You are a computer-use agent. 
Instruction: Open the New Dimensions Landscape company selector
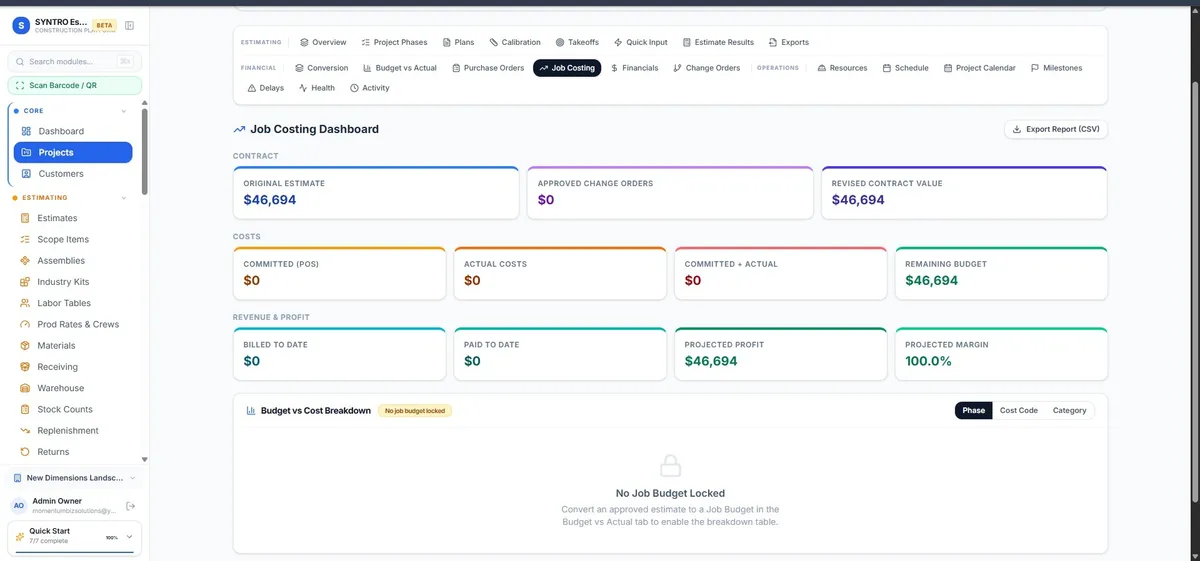(x=75, y=478)
